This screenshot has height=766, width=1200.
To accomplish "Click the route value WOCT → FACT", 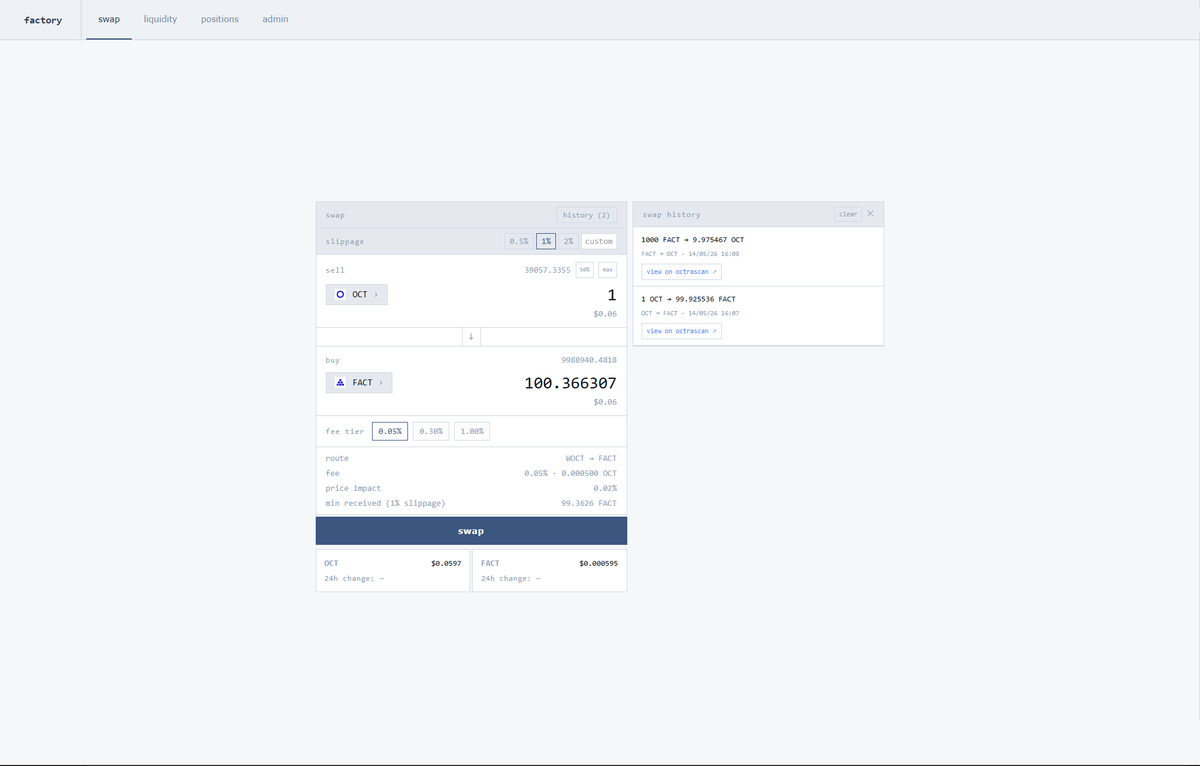I will [591, 458].
